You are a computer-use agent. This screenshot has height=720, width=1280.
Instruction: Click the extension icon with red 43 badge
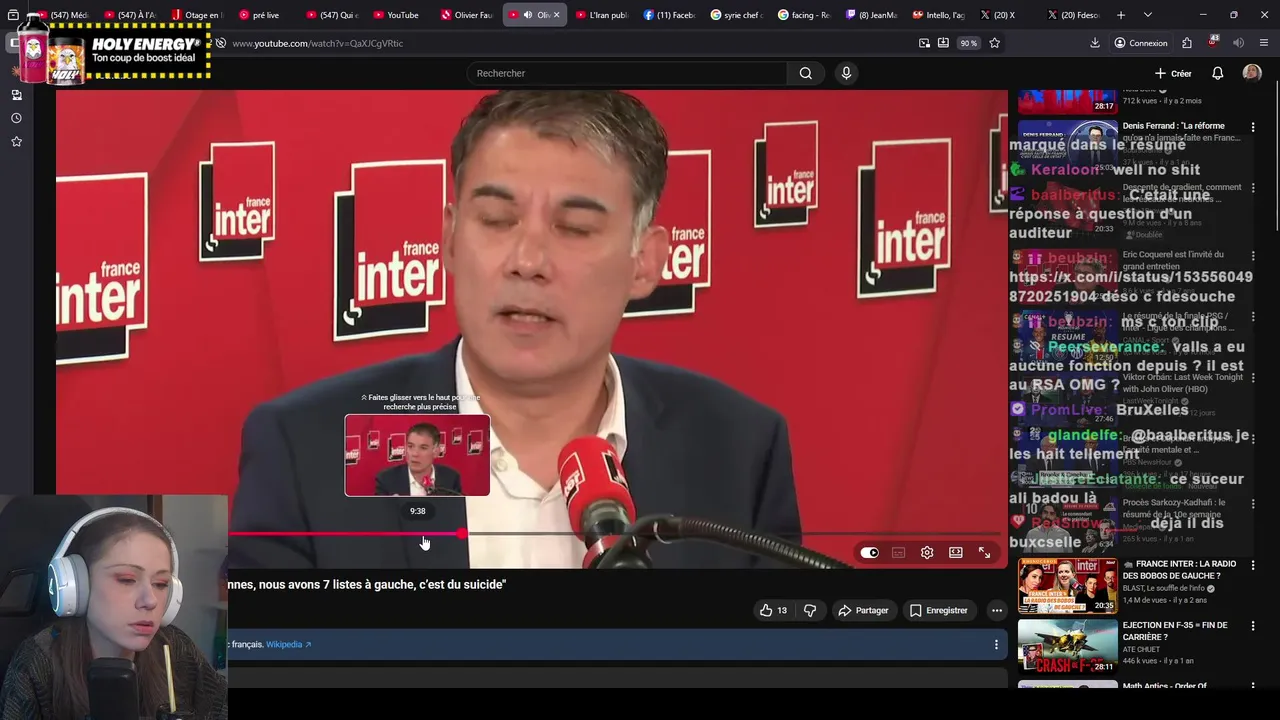[x=1212, y=43]
